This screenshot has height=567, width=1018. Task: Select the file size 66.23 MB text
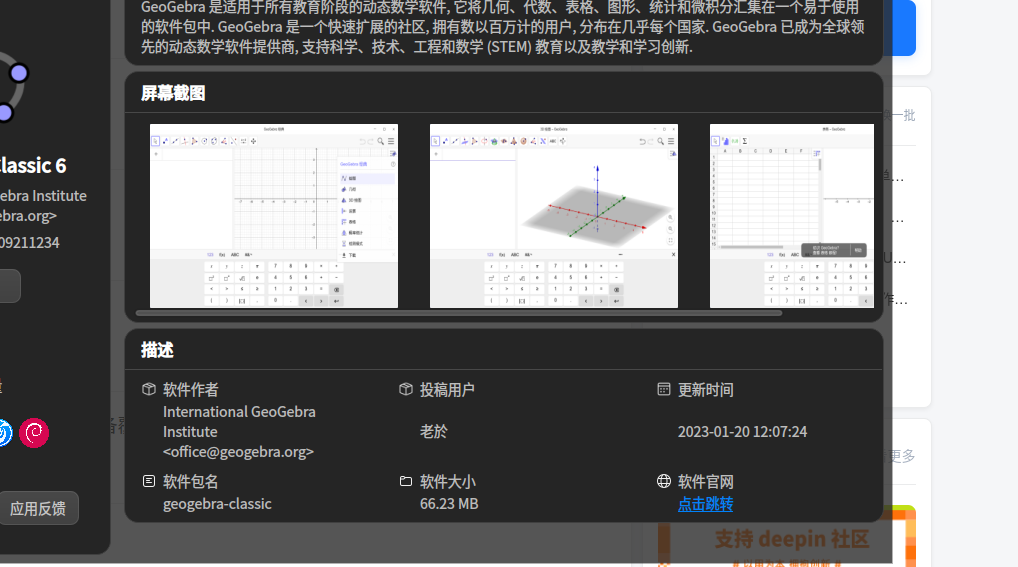coord(449,504)
